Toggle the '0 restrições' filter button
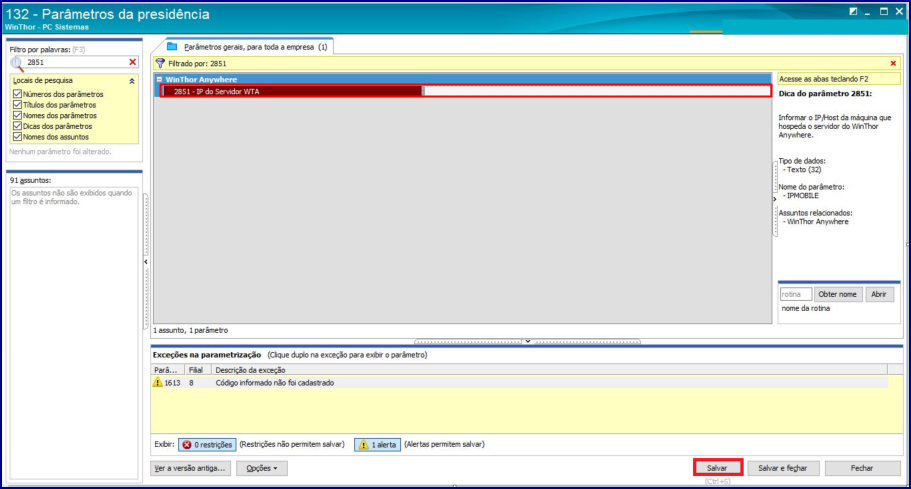Image resolution: width=911 pixels, height=489 pixels. tap(207, 445)
